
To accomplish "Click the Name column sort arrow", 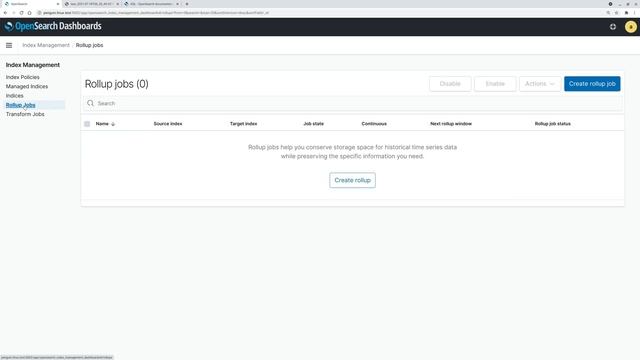I will [x=113, y=124].
